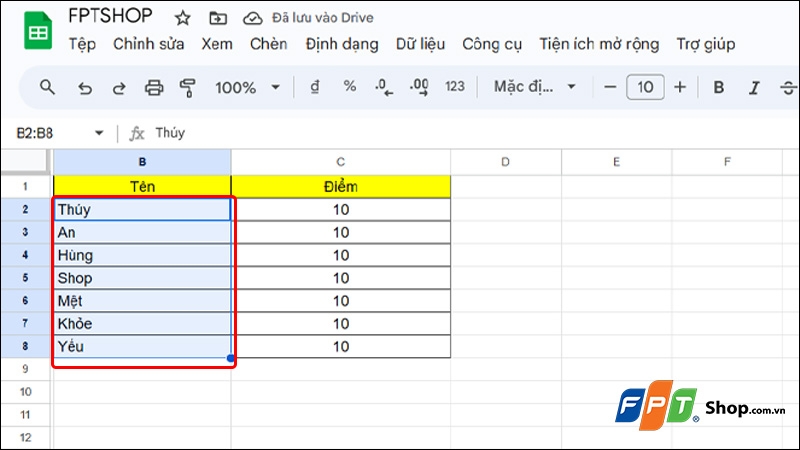Select row 9 header
The image size is (800, 450).
(x=25, y=369)
